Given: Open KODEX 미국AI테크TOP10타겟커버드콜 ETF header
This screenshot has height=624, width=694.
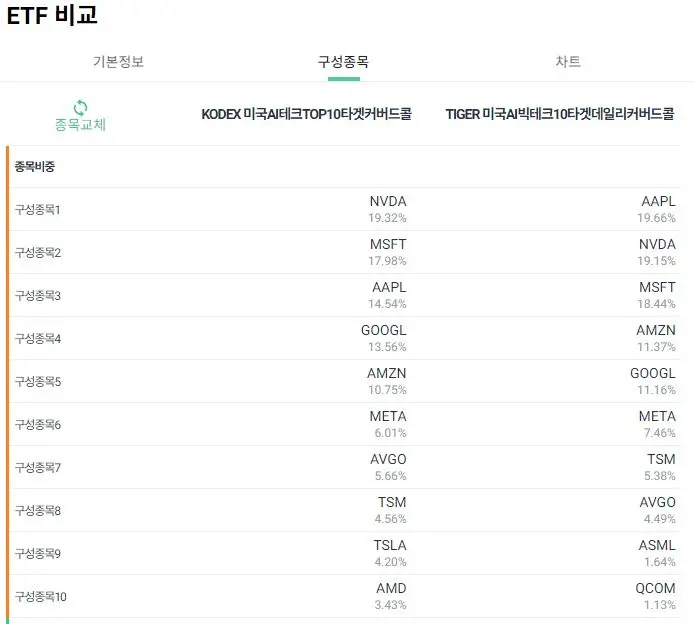Looking at the screenshot, I should [x=306, y=114].
